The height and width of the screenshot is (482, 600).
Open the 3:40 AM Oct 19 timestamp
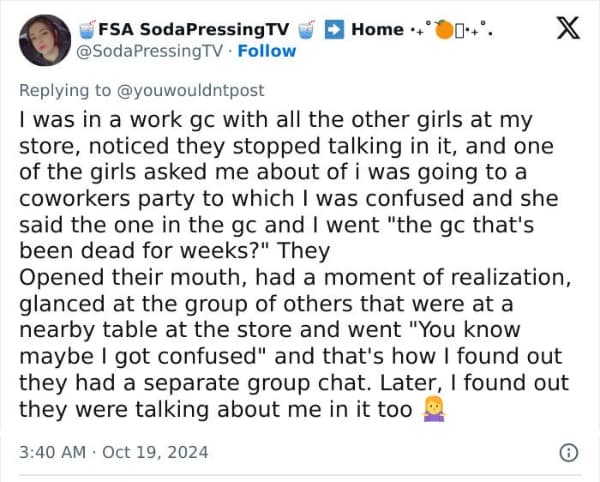[114, 452]
